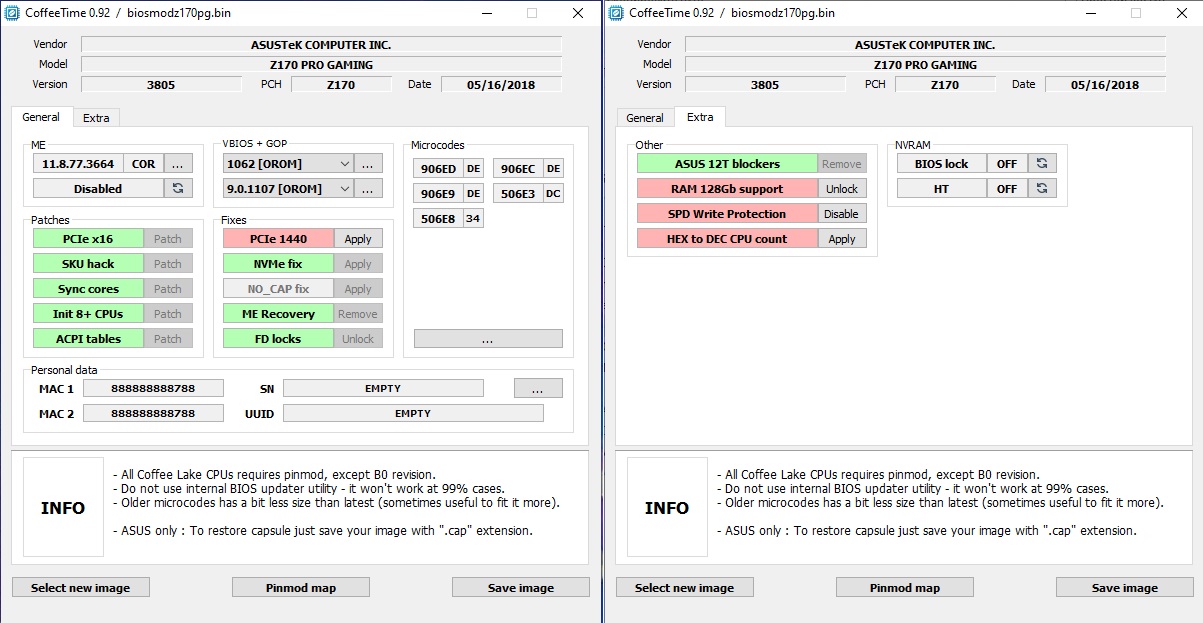Image resolution: width=1203 pixels, height=623 pixels.
Task: Open Pinmod map in right window
Action: point(905,588)
